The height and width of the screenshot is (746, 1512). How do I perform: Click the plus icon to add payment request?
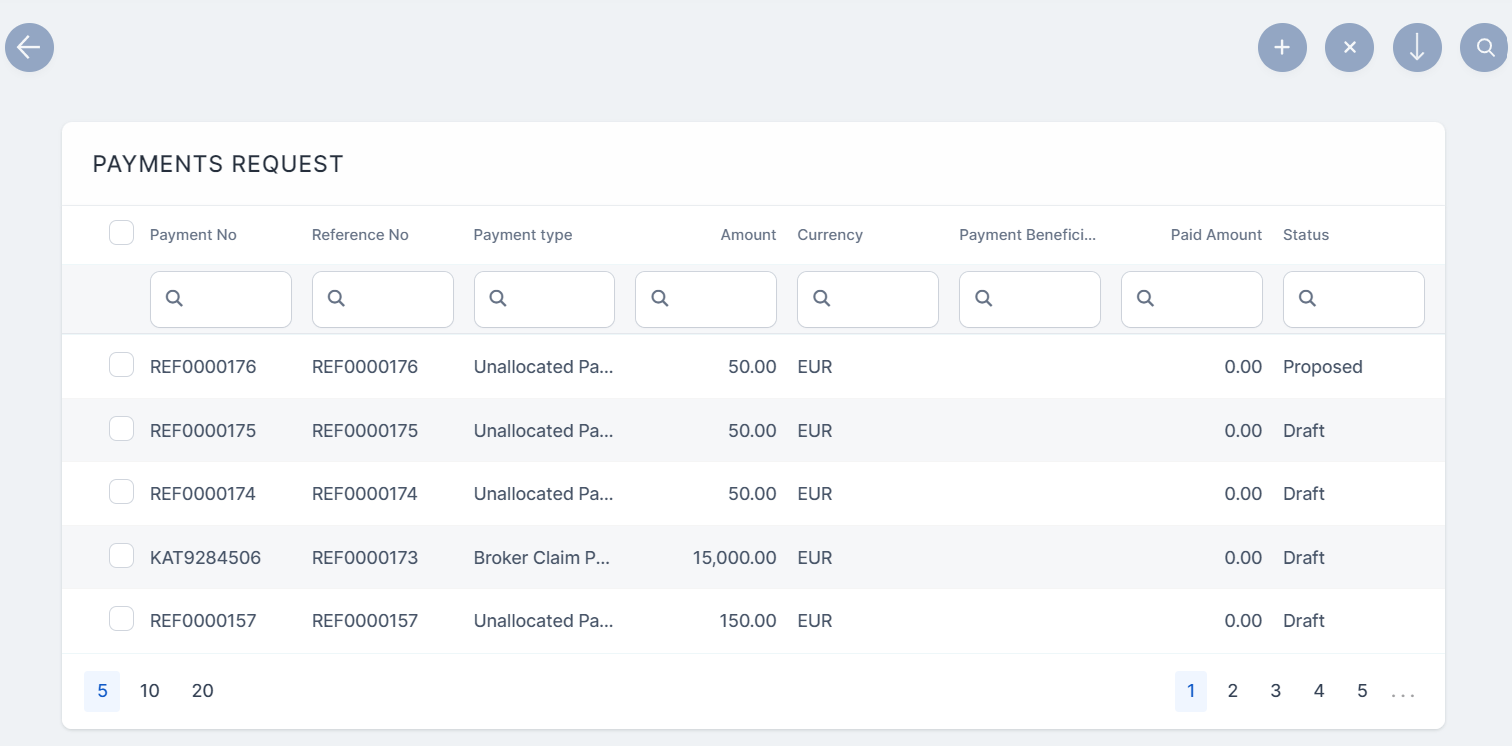(x=1282, y=48)
